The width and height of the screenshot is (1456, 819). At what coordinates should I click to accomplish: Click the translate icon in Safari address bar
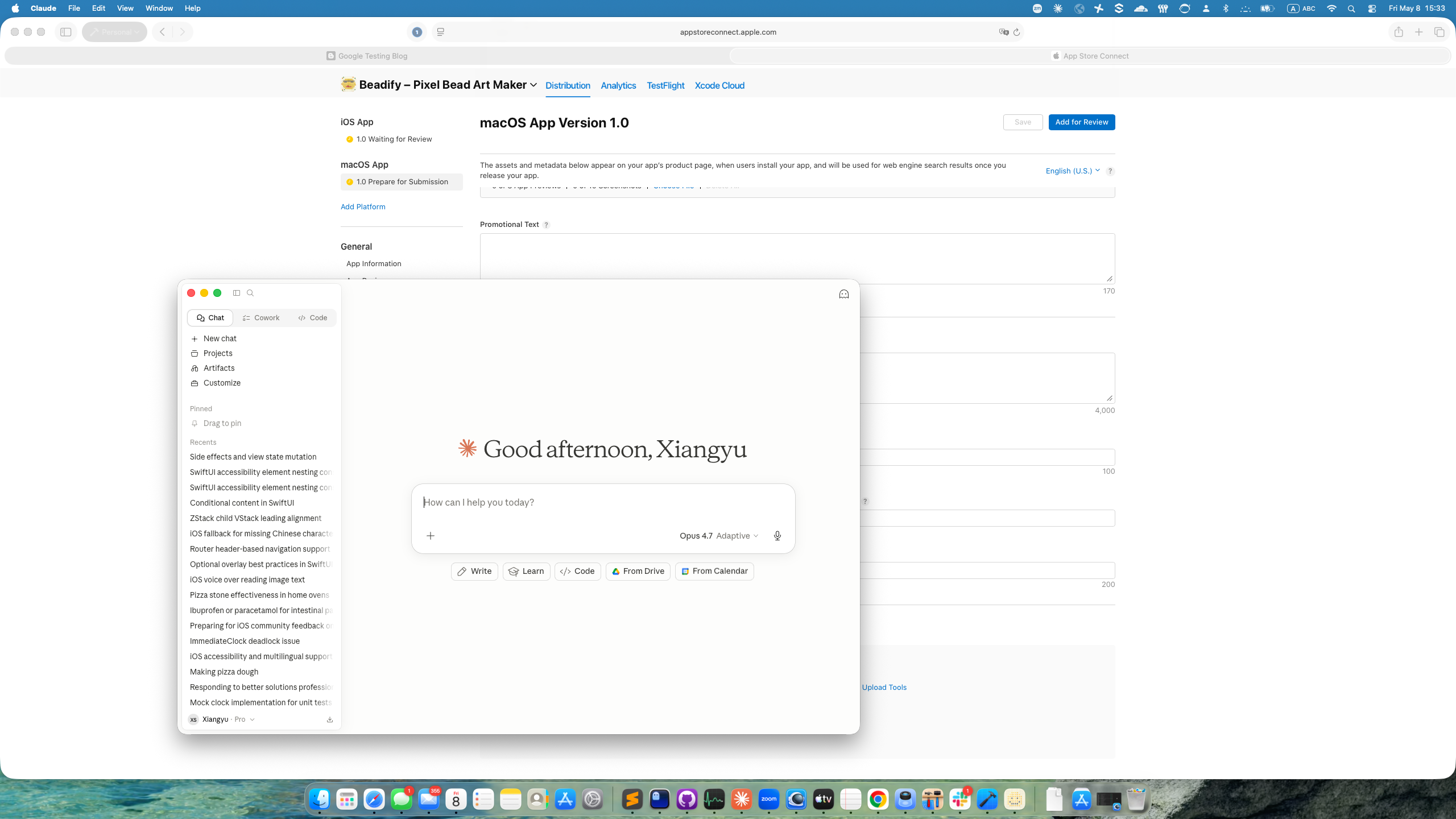(1004, 32)
